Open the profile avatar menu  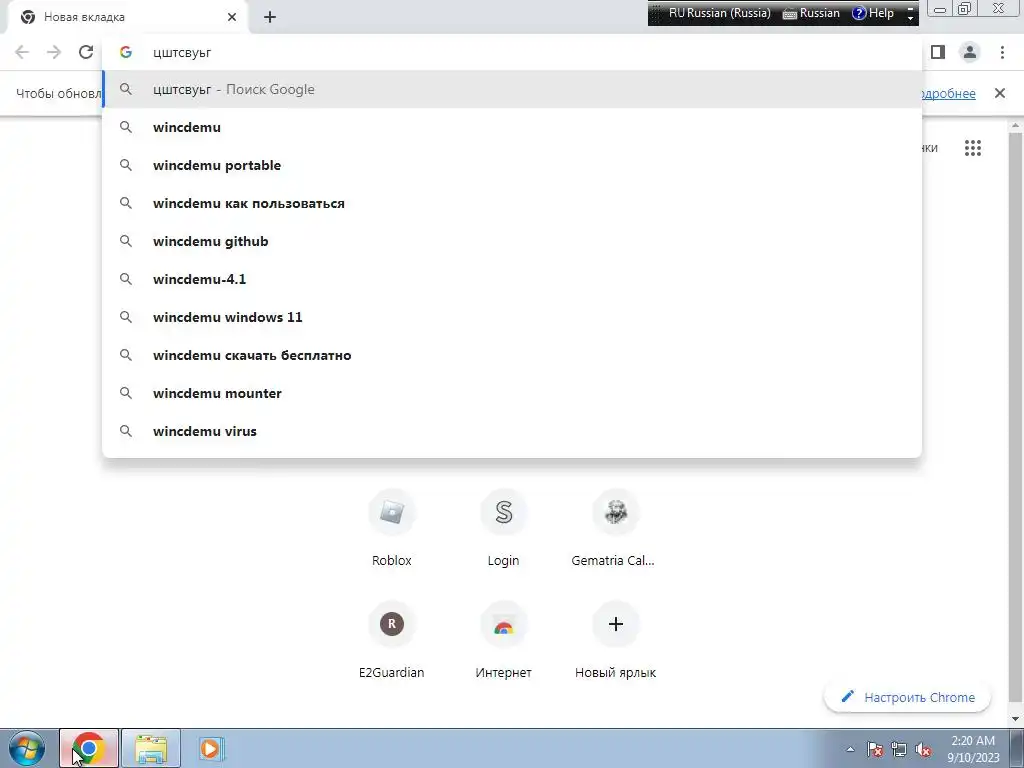coord(970,52)
